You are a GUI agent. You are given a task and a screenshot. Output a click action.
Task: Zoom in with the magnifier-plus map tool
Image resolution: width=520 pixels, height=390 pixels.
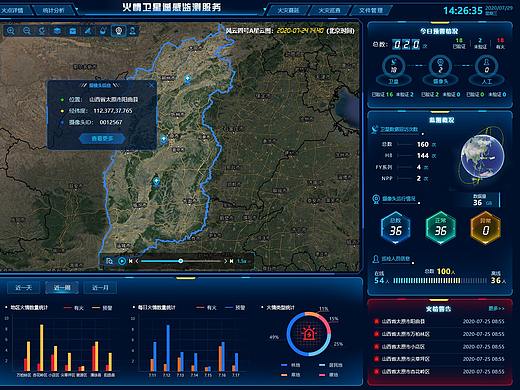pos(11,31)
